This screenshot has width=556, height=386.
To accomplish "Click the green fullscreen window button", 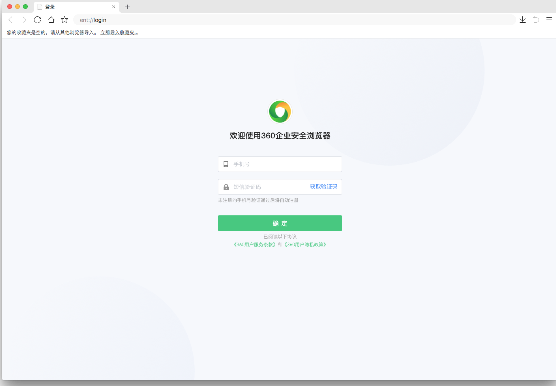I will (x=25, y=7).
